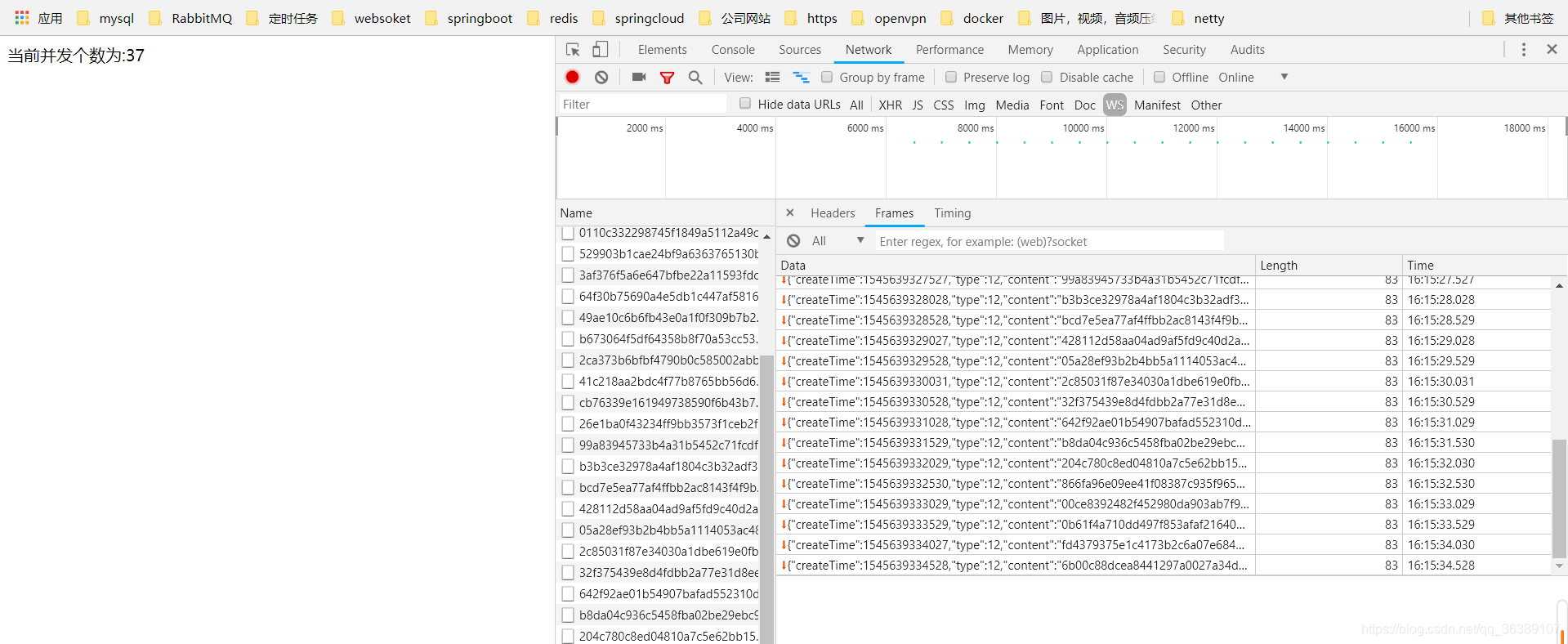Select the Headers tab
Image resolution: width=1568 pixels, height=644 pixels.
(x=833, y=213)
